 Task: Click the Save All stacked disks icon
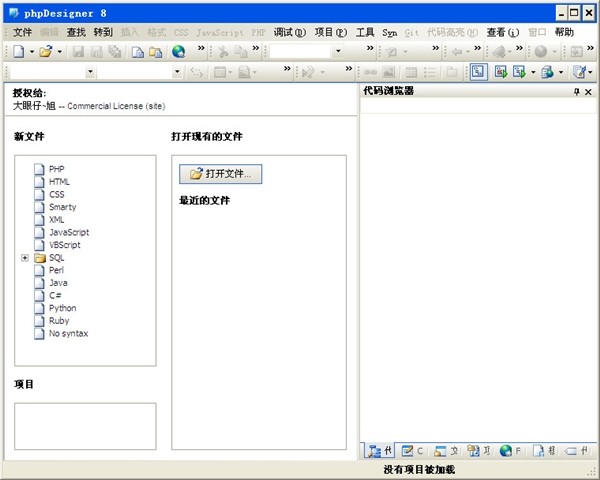(114, 51)
